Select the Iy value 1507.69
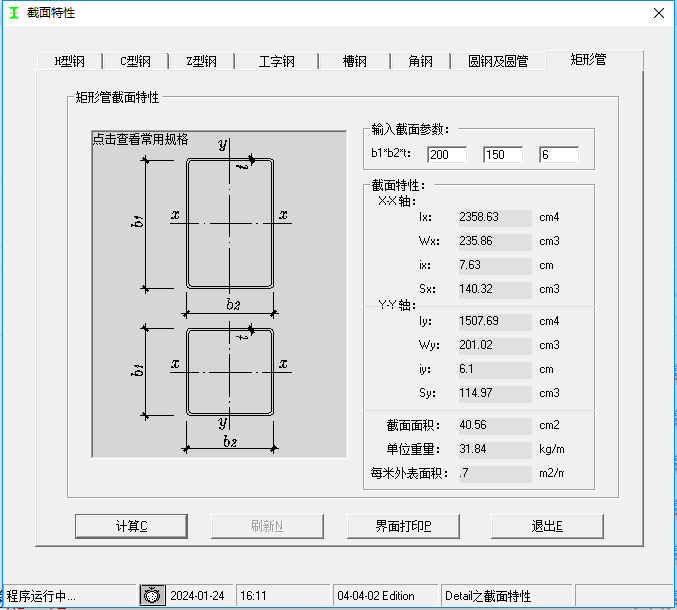 tap(495, 321)
